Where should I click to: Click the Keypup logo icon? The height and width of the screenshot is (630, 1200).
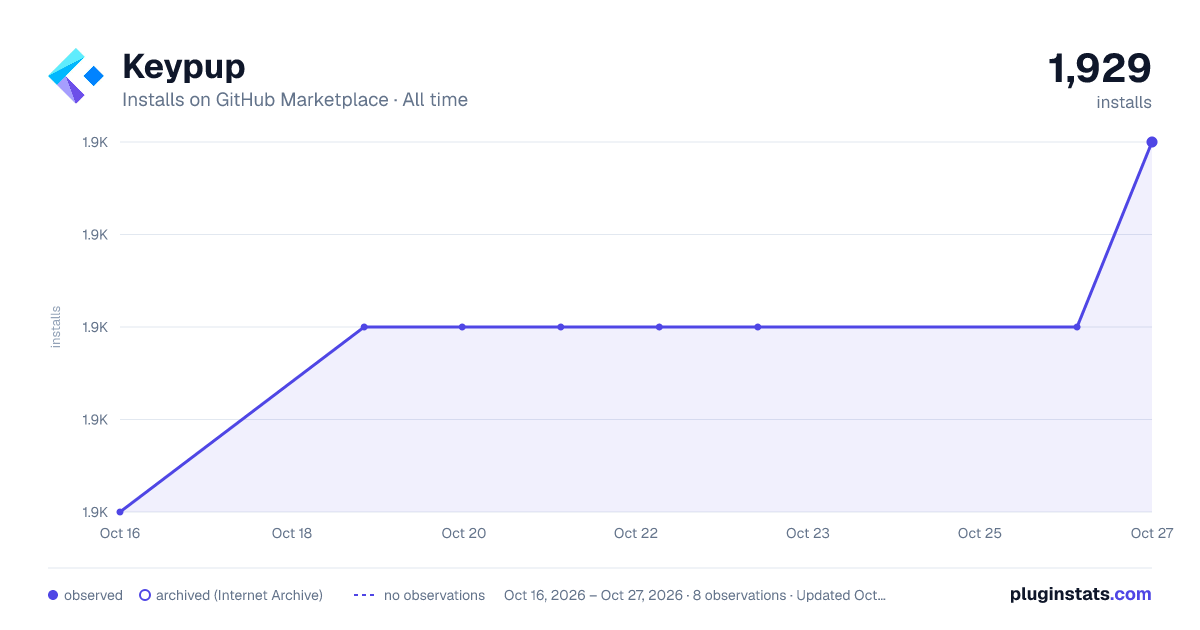click(76, 76)
